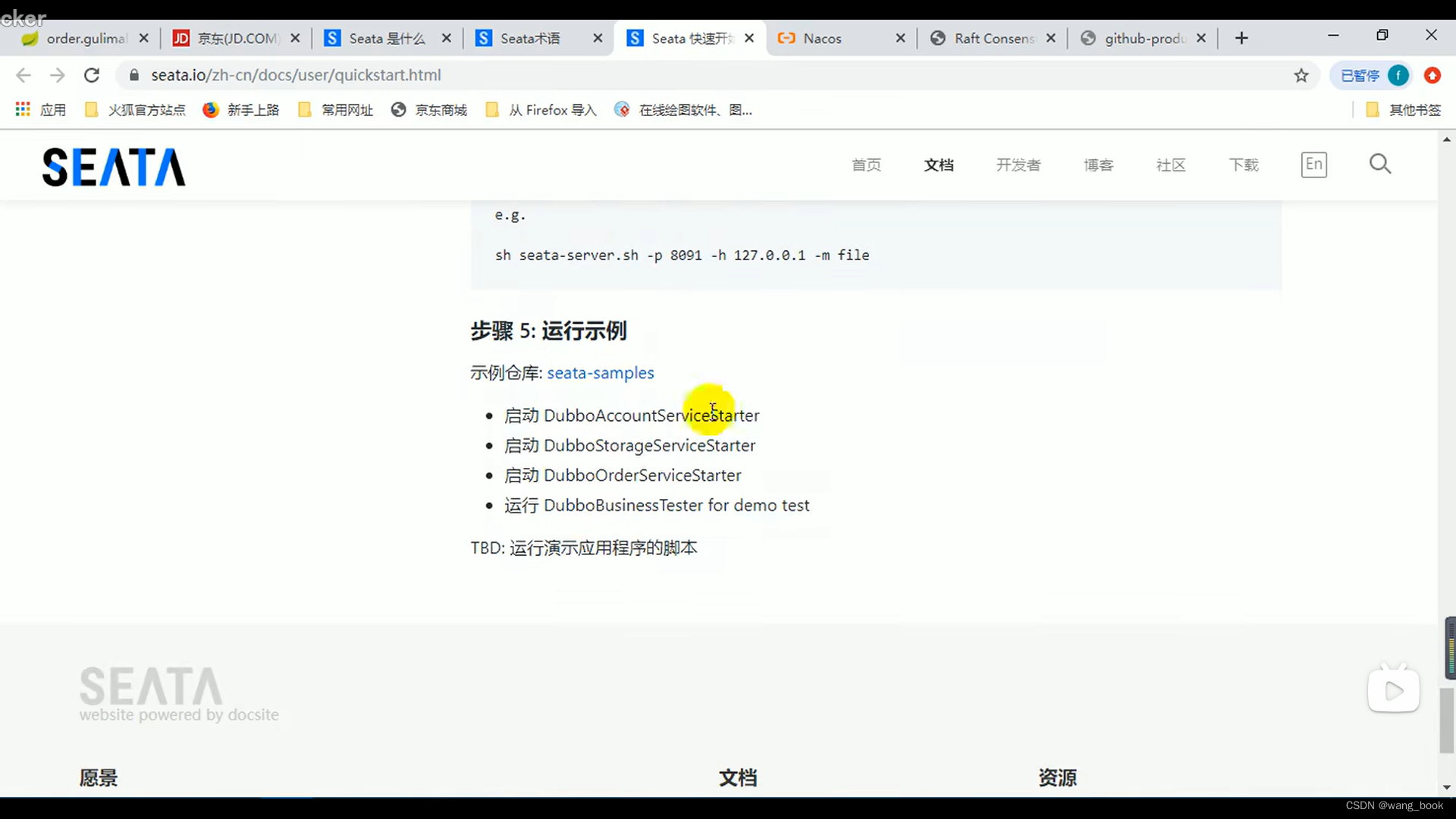Open the 下载 navigation item
The height and width of the screenshot is (819, 1456).
1244,165
